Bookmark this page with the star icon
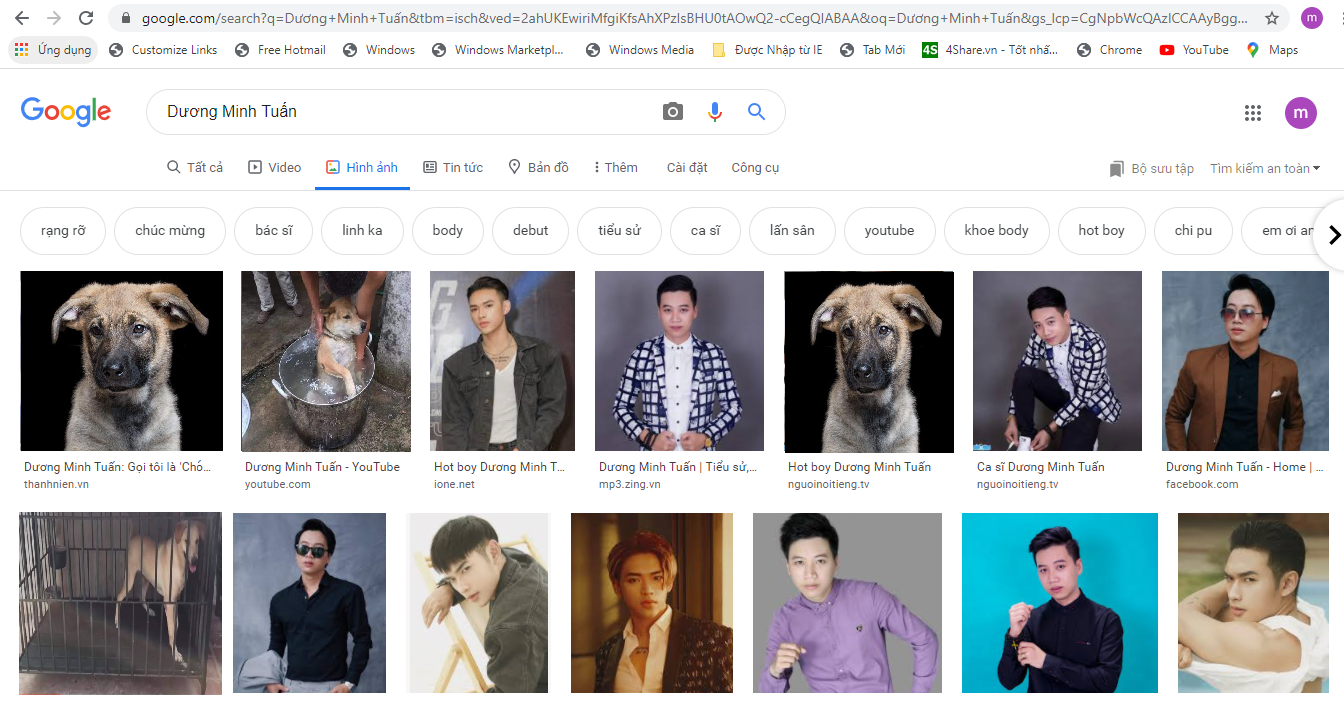This screenshot has height=701, width=1344. pyautogui.click(x=1271, y=18)
